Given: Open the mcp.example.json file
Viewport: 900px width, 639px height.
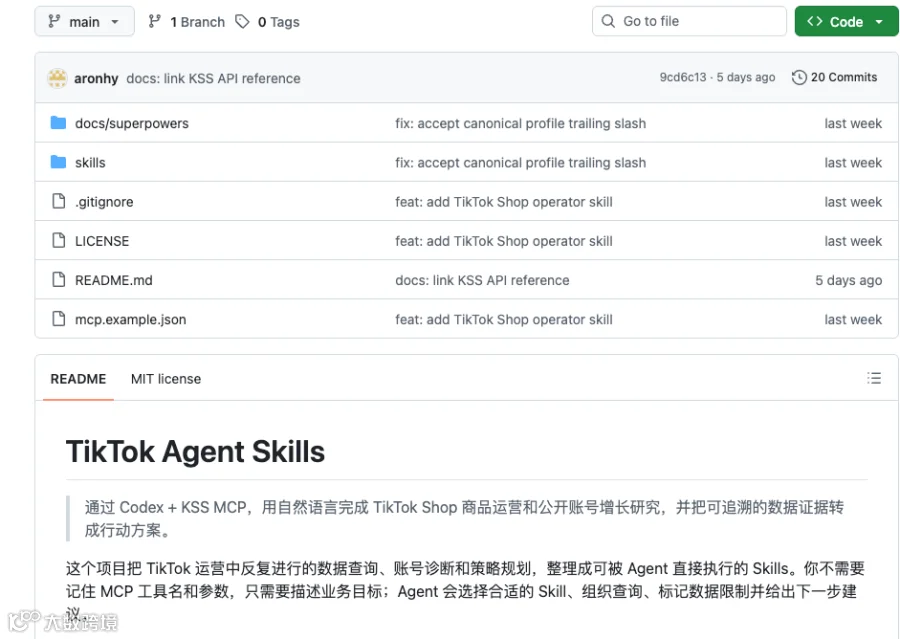Looking at the screenshot, I should click(x=130, y=320).
